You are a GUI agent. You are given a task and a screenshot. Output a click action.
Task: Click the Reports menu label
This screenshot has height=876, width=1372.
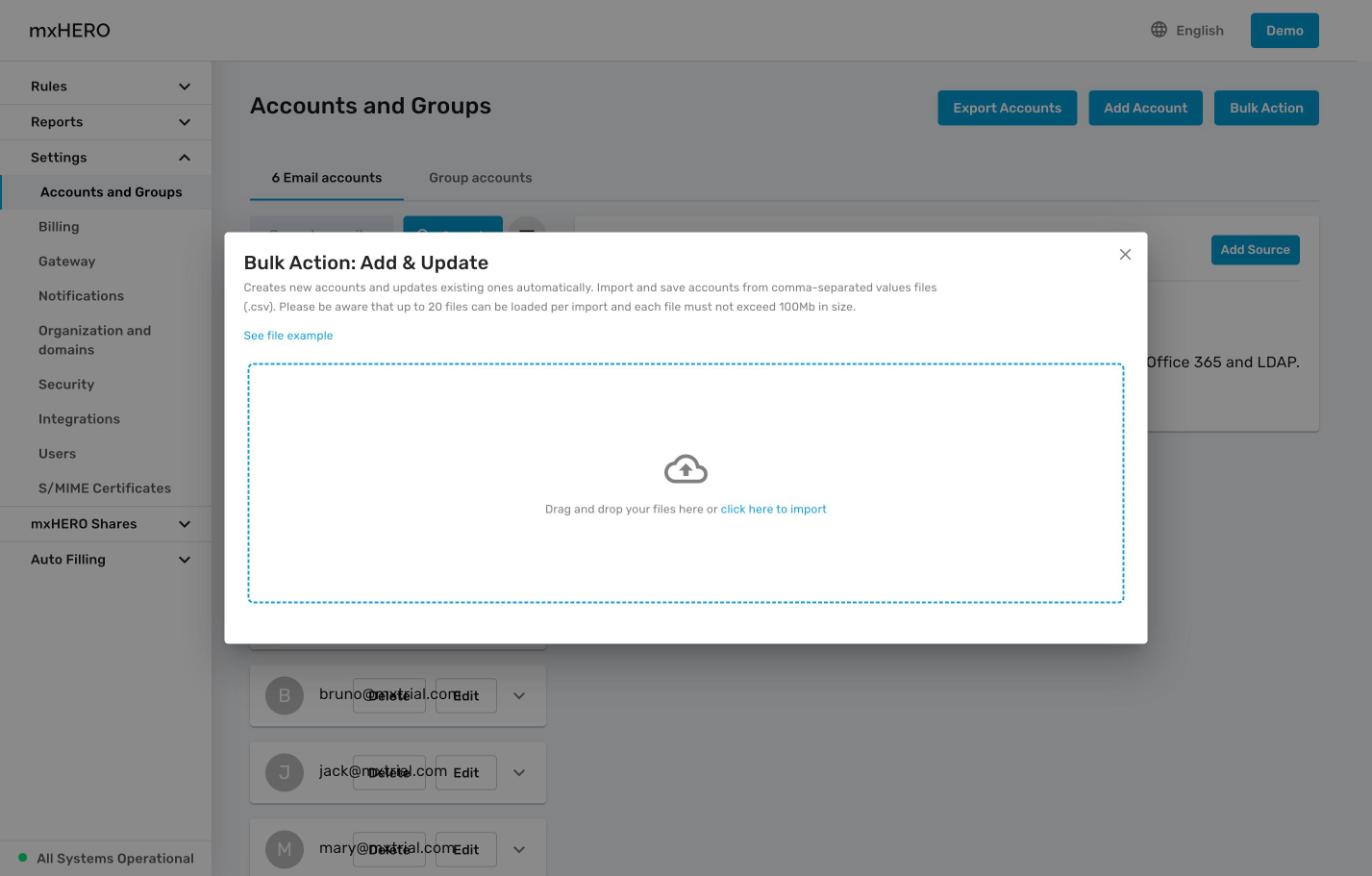pyautogui.click(x=57, y=122)
